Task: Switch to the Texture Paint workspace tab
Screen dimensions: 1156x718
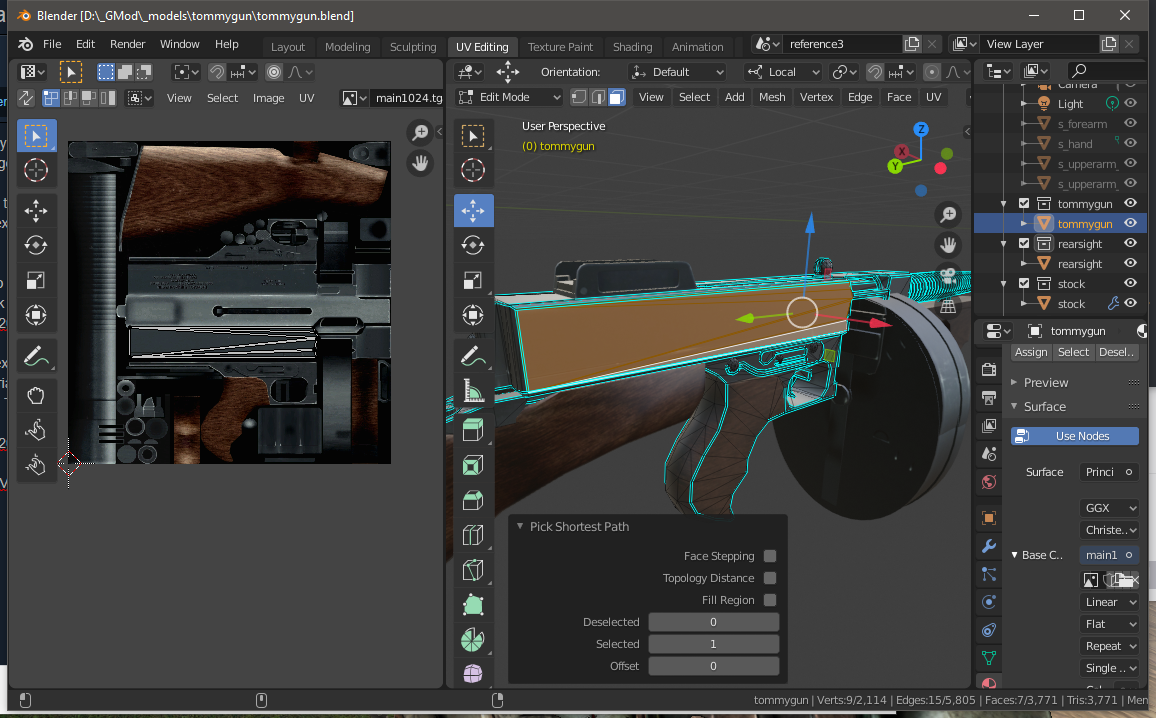Action: 560,47
